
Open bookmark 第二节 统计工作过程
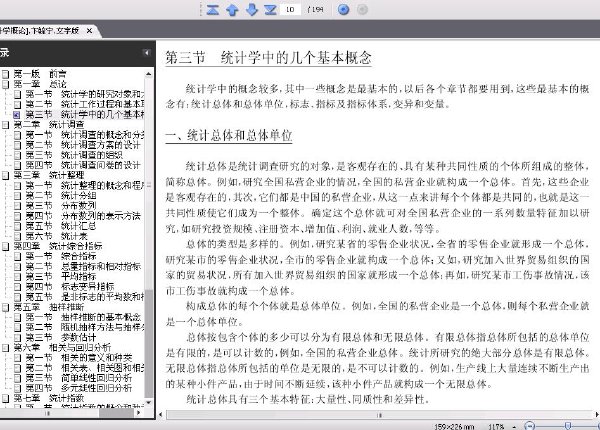point(85,104)
